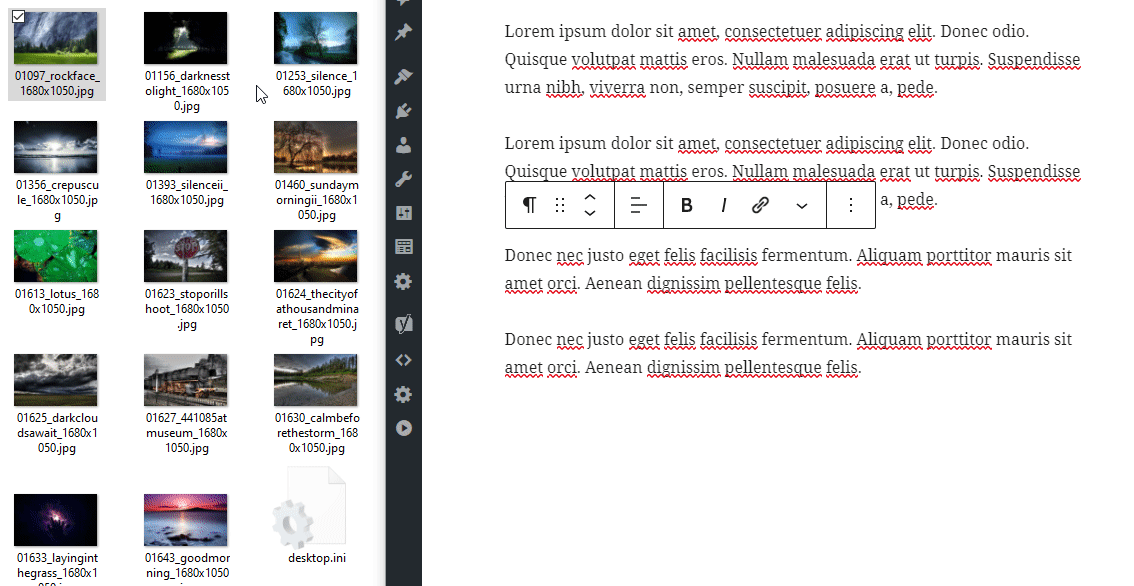The image size is (1134, 586).
Task: Click the gear icon above the Yoast icon
Action: pos(404,281)
